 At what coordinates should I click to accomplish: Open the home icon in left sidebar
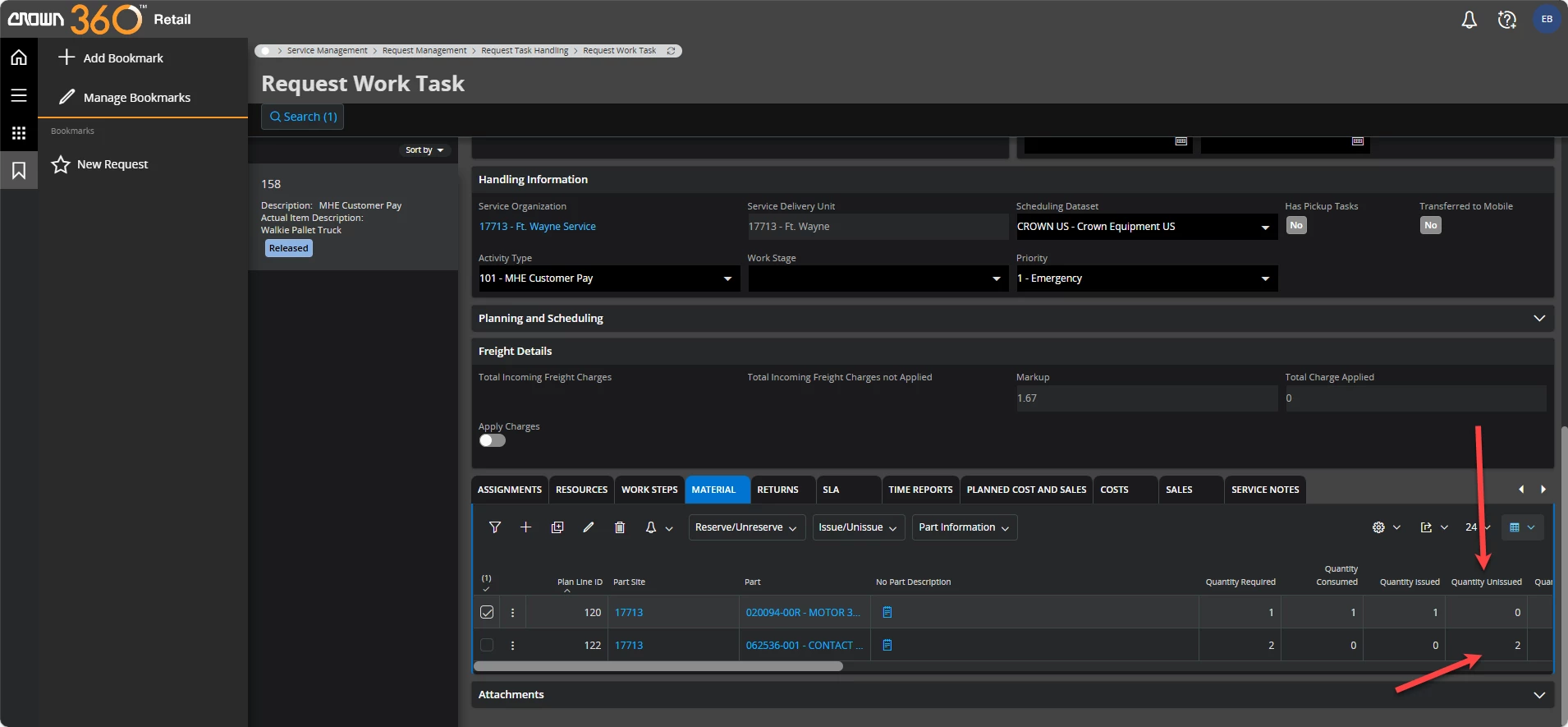coord(19,58)
